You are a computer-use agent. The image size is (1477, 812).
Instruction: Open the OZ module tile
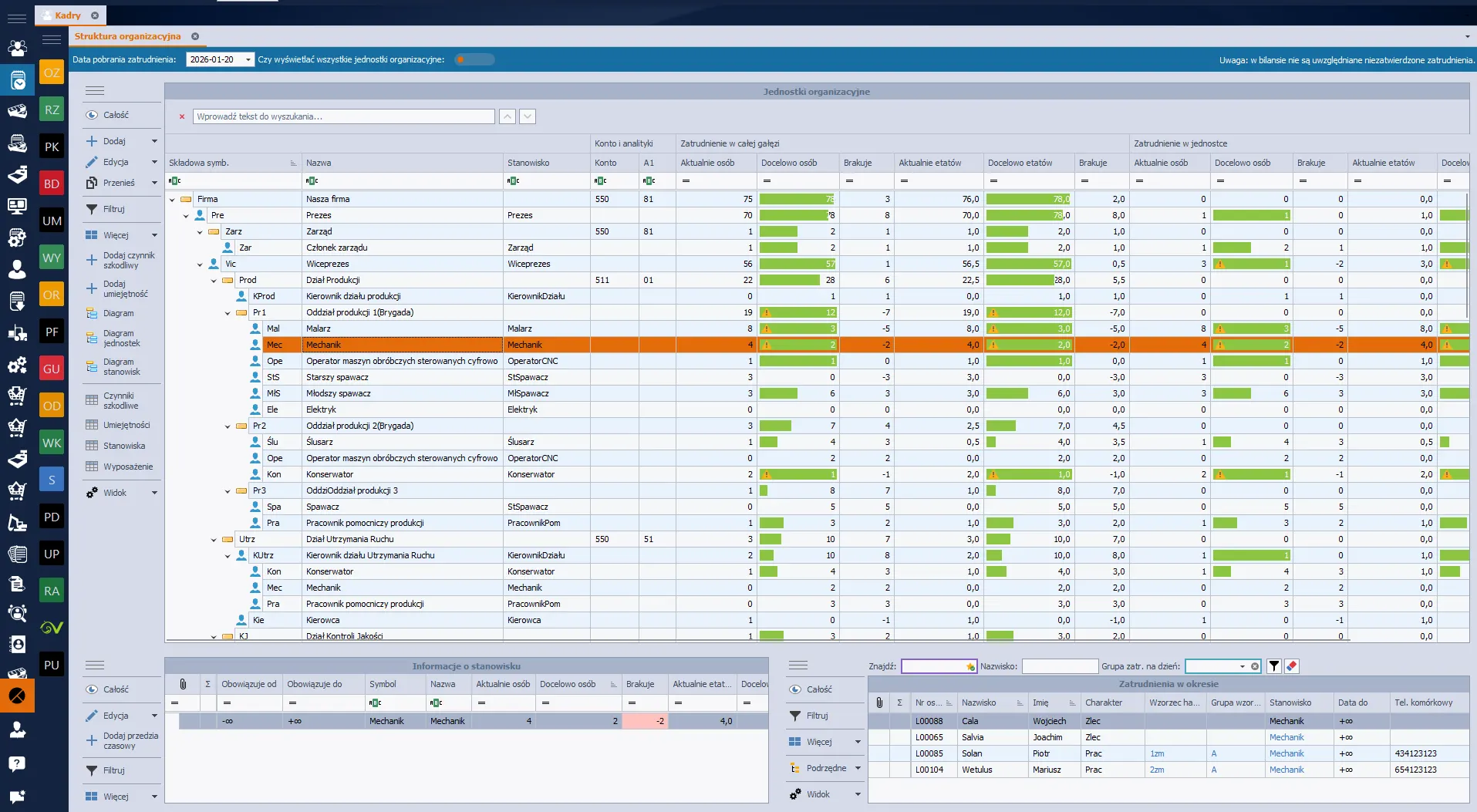click(x=52, y=72)
